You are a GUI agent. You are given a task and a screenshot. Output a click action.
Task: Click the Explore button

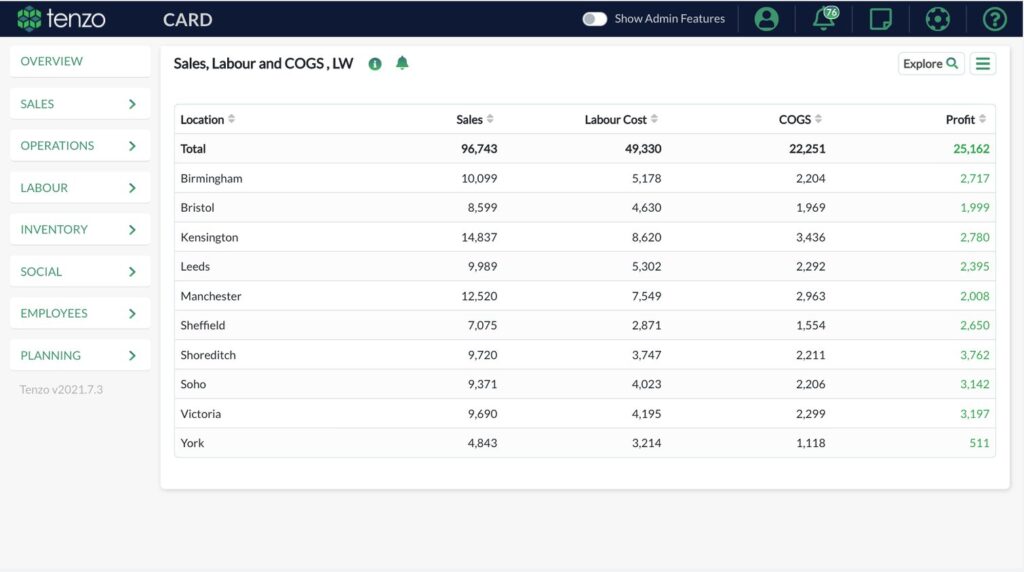point(931,63)
